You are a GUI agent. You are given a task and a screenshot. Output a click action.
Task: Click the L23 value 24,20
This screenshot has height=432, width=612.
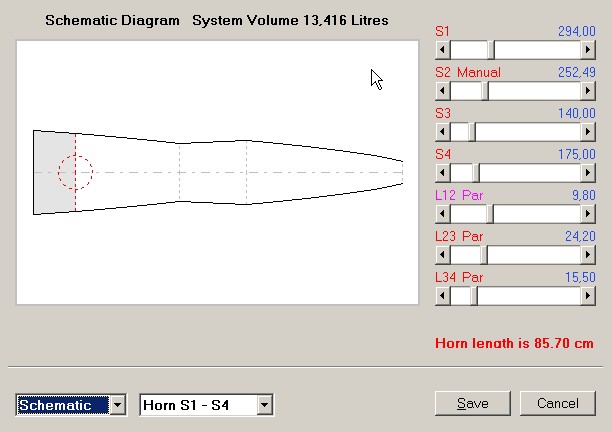pyautogui.click(x=580, y=236)
